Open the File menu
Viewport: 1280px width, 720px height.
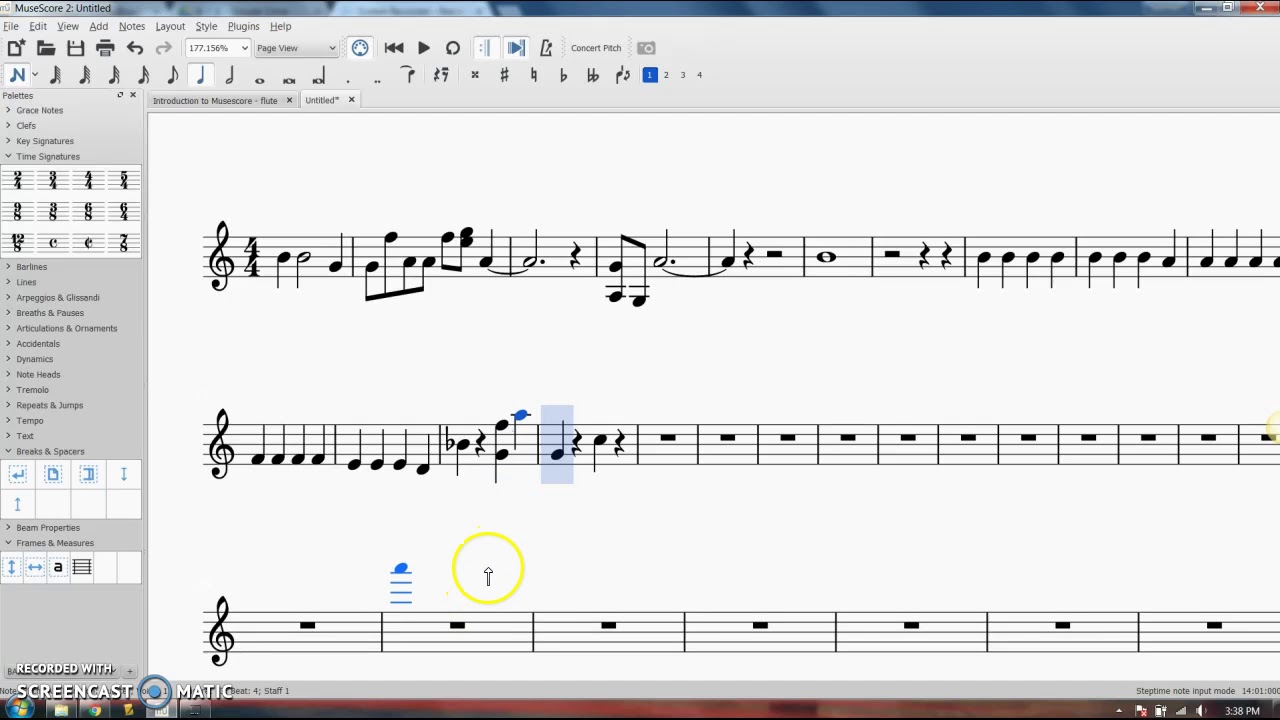coord(11,26)
